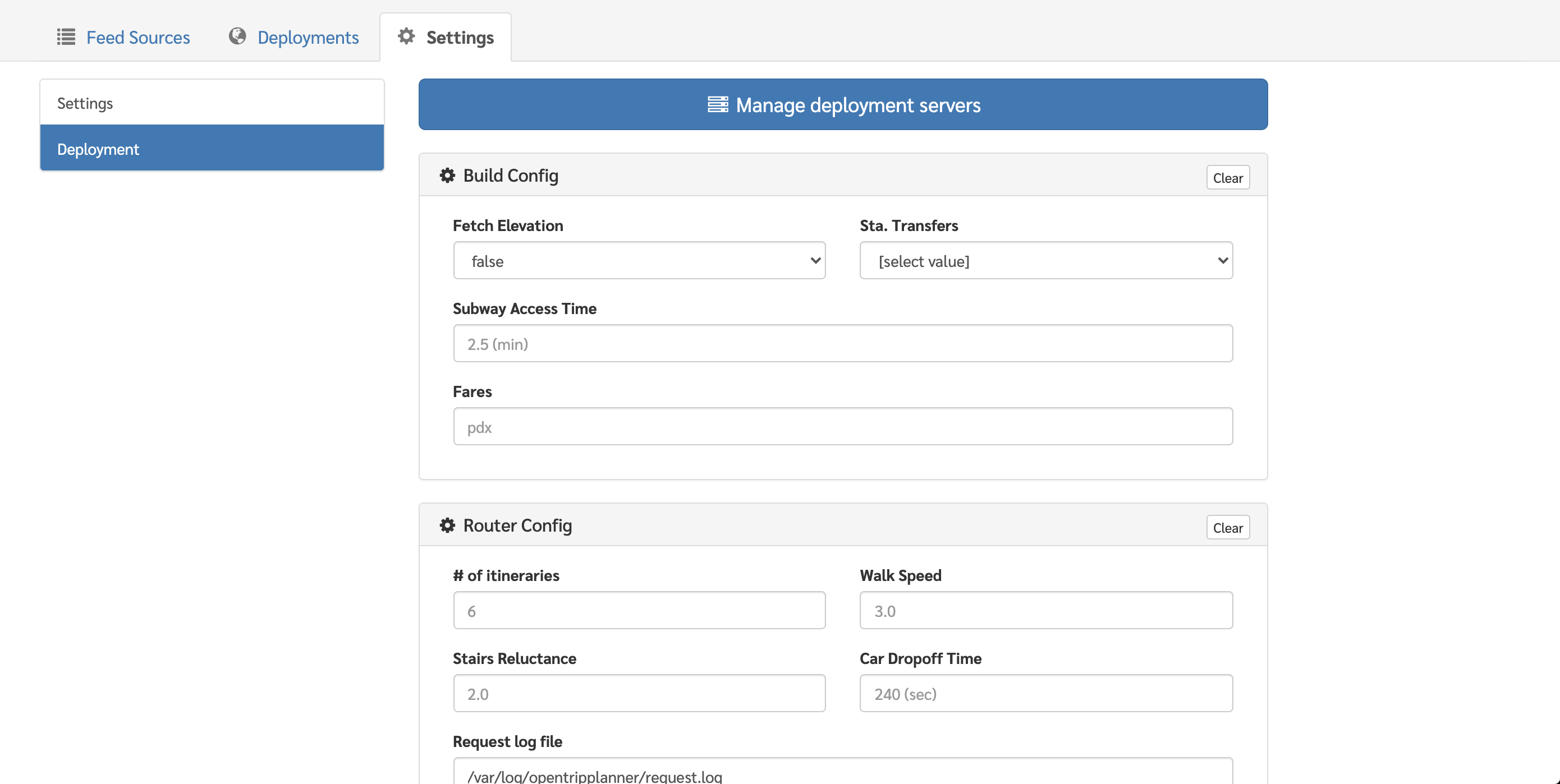The image size is (1560, 784).
Task: Click the Deployments globe icon
Action: pos(237,36)
